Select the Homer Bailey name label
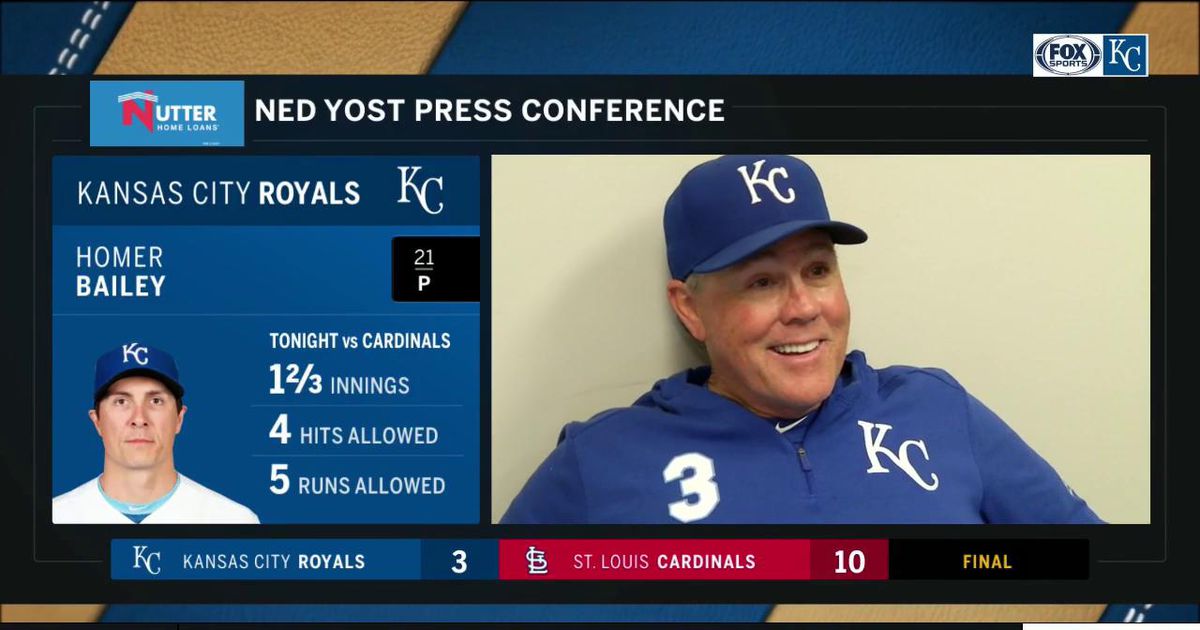 click(x=121, y=272)
